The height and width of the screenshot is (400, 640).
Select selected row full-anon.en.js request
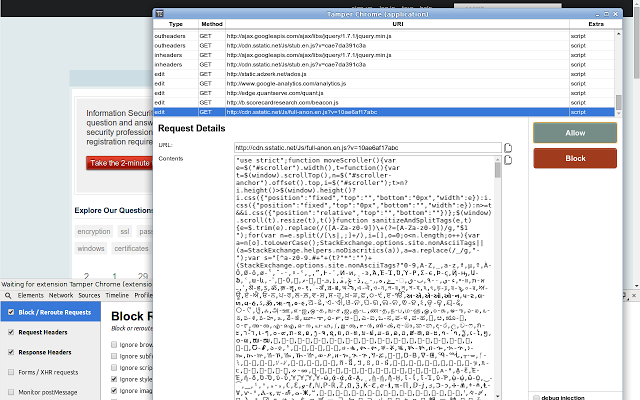coord(384,112)
